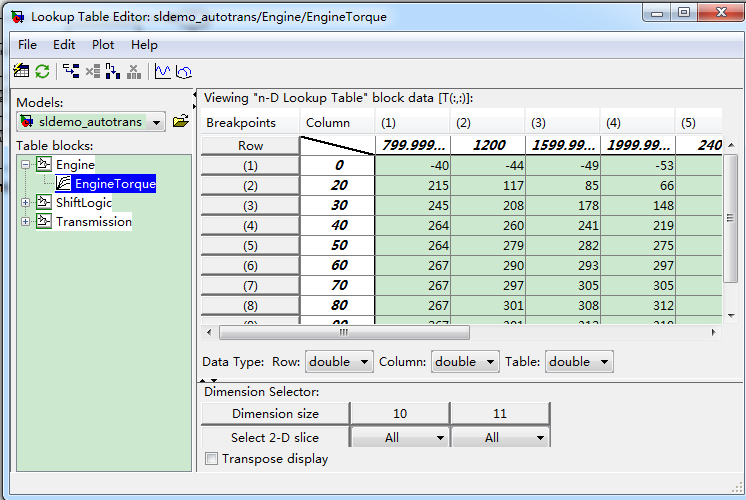Viewport: 746px width, 500px height.
Task: Click the delete row toolbar icon
Action: [x=93, y=71]
